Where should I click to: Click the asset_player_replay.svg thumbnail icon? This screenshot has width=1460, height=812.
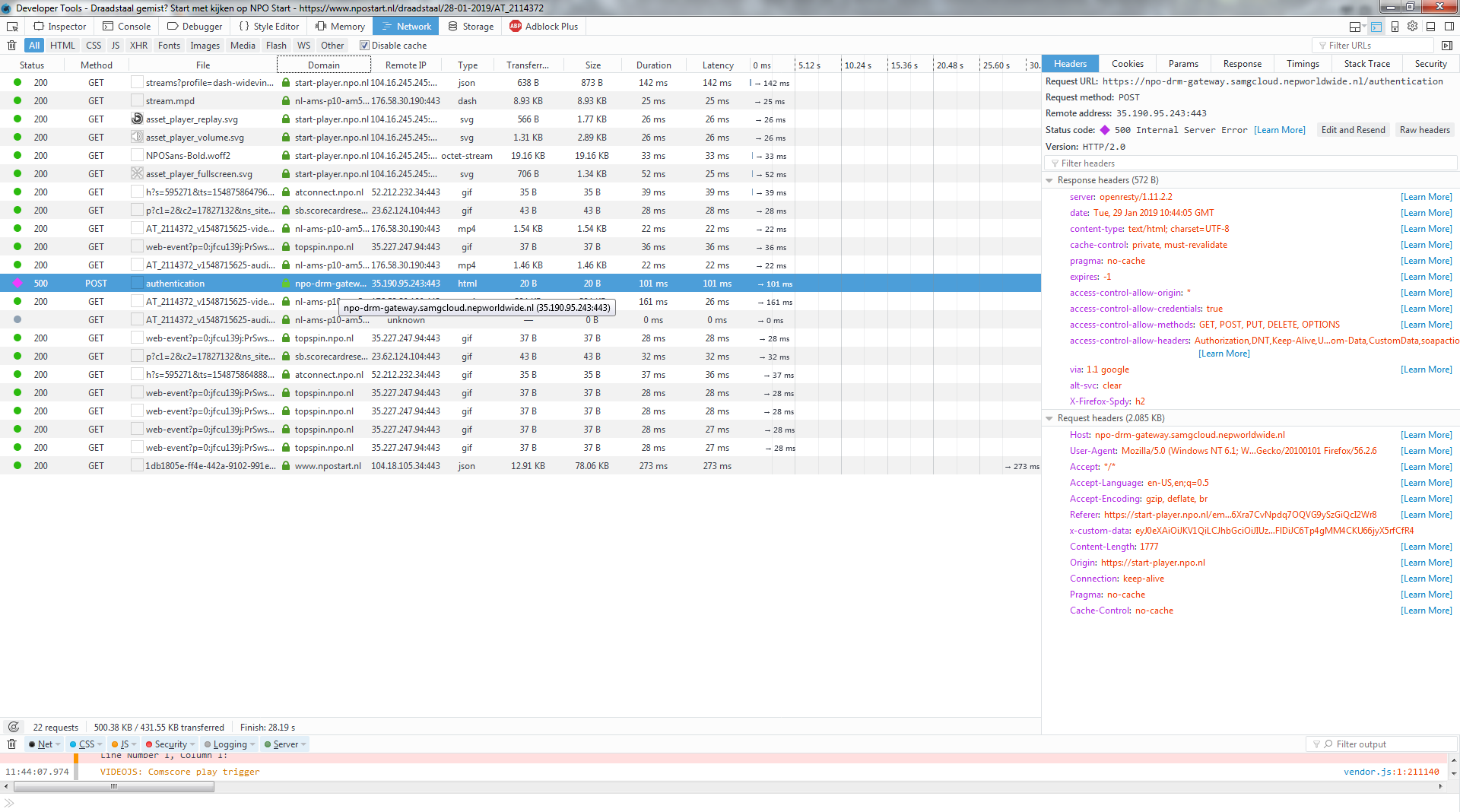[x=137, y=119]
